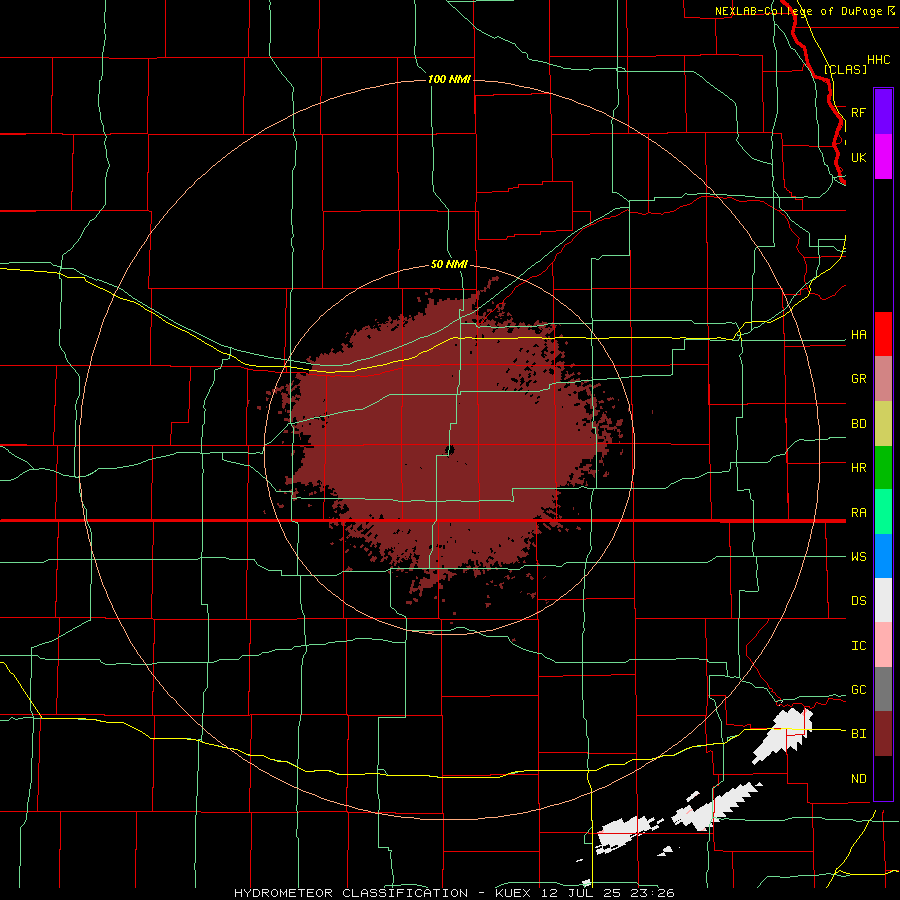Click the DS legend label
Screen dimensions: 900x900
pyautogui.click(x=858, y=601)
